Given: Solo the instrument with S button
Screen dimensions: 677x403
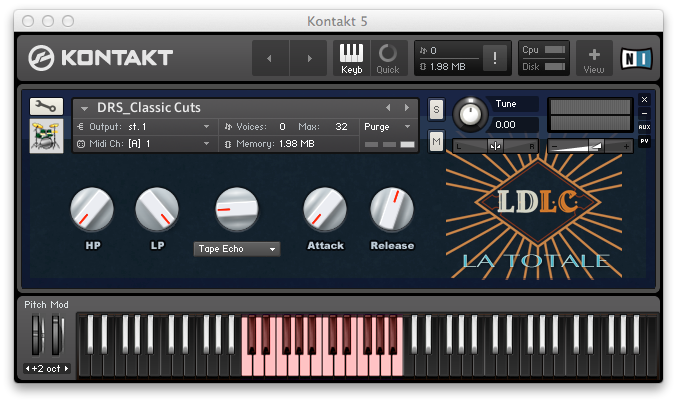Looking at the screenshot, I should pos(436,109).
